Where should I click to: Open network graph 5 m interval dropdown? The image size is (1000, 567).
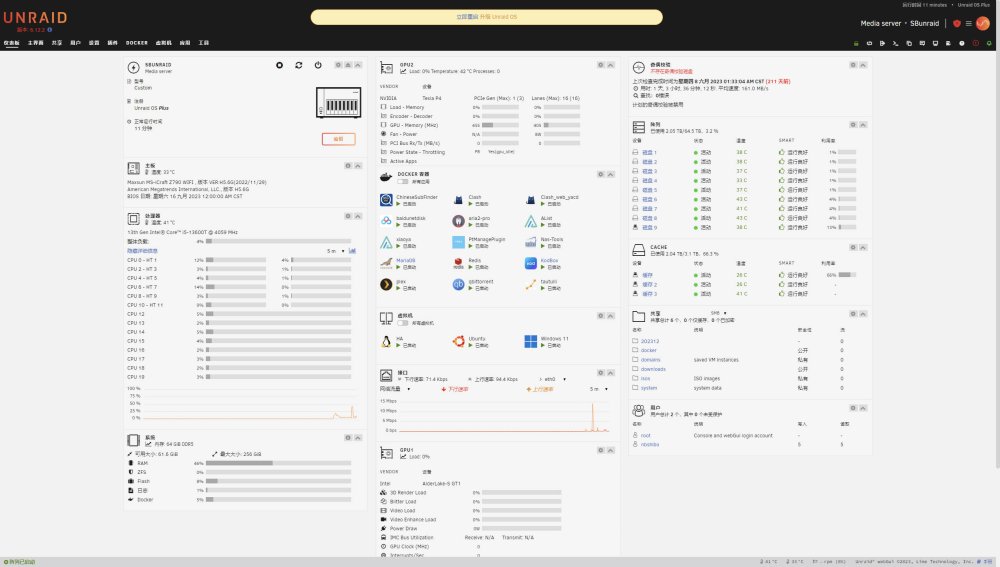pos(599,388)
